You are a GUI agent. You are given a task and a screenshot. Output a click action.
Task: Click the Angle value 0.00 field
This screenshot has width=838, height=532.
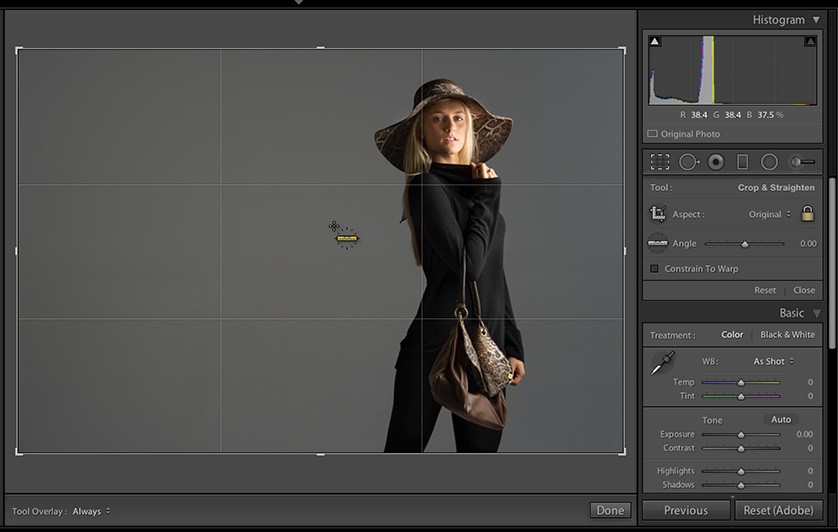pos(808,243)
